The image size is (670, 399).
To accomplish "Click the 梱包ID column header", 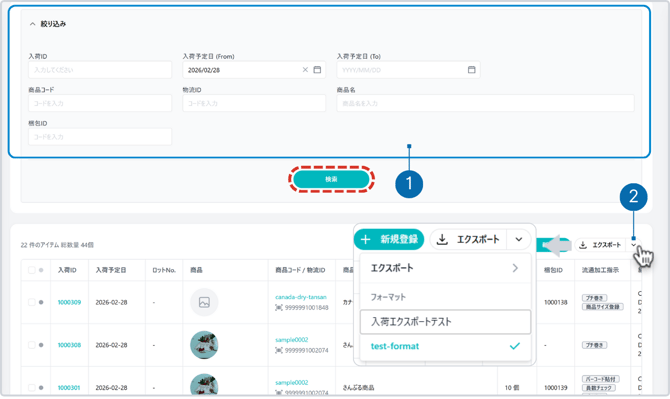I will pos(553,270).
